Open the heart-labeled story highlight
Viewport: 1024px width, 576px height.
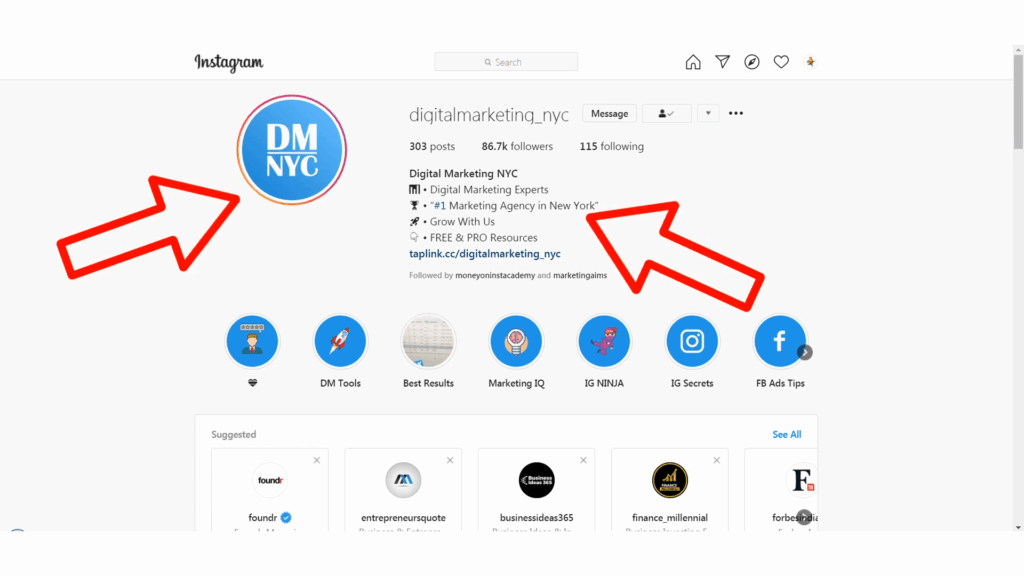tap(252, 342)
